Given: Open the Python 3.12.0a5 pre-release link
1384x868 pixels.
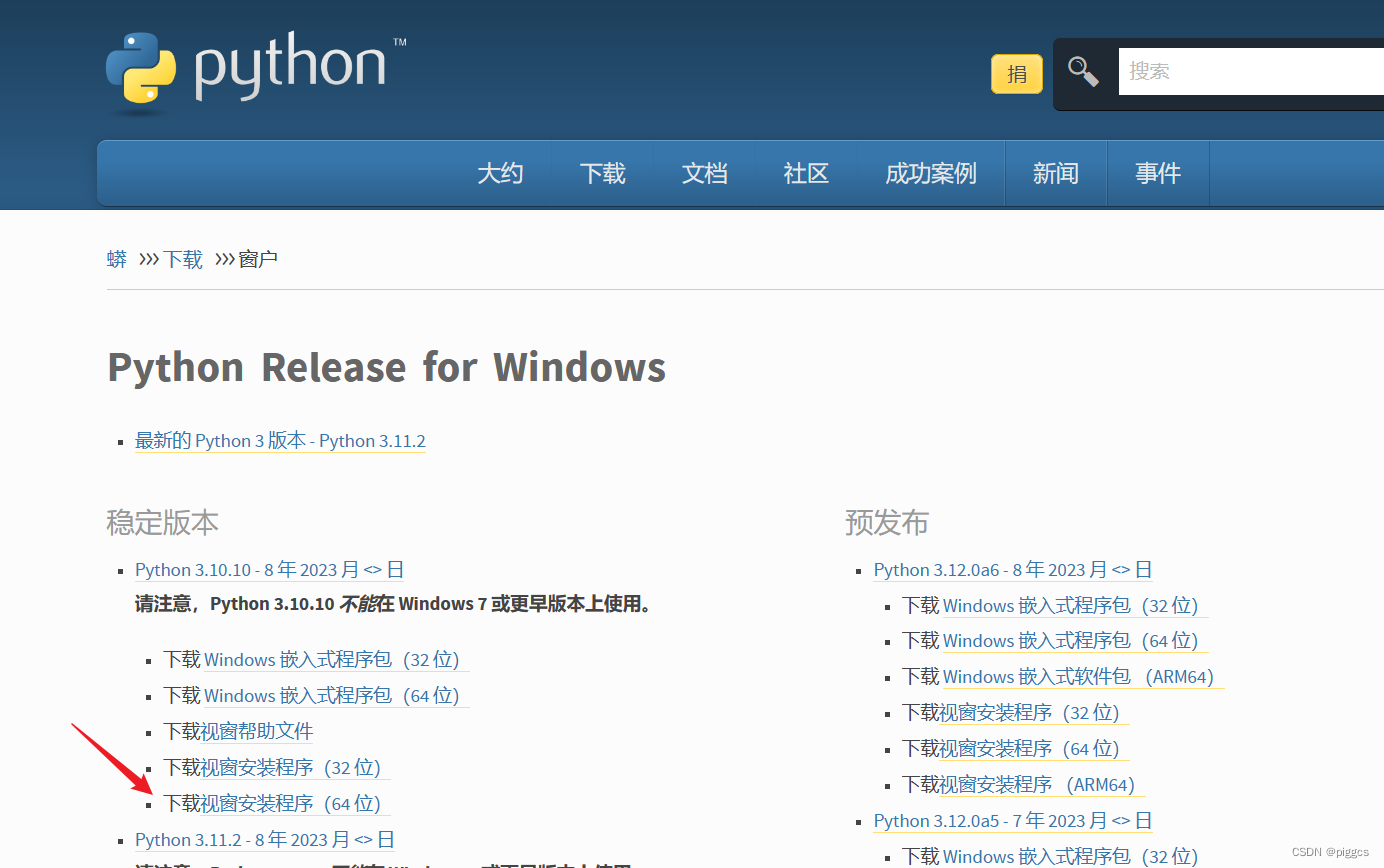Looking at the screenshot, I should (x=1013, y=821).
